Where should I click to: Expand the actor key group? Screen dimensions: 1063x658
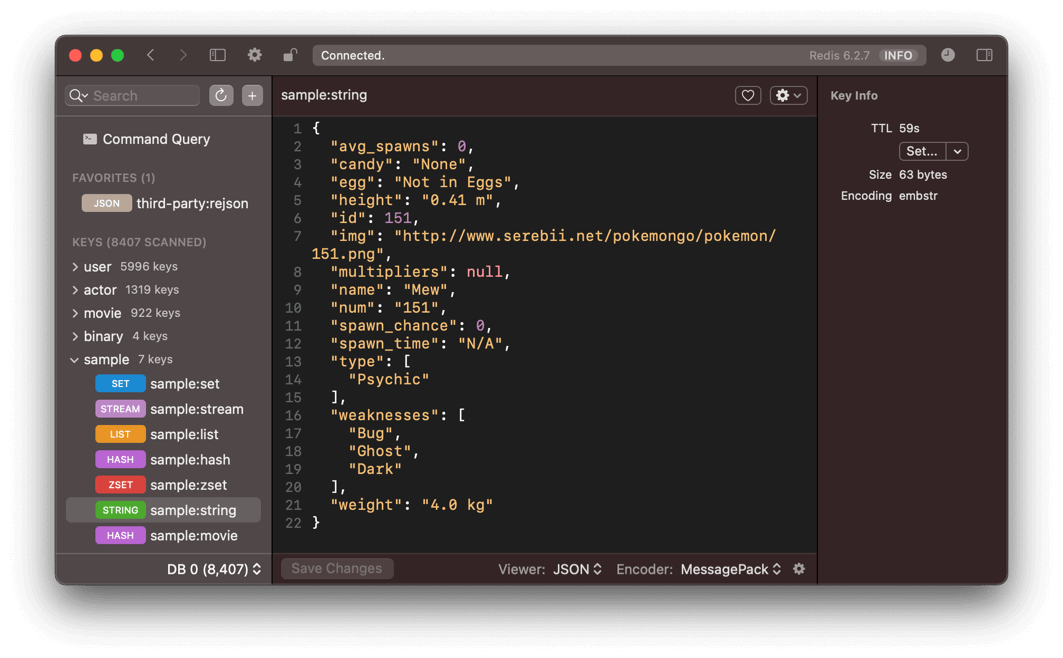coord(75,290)
